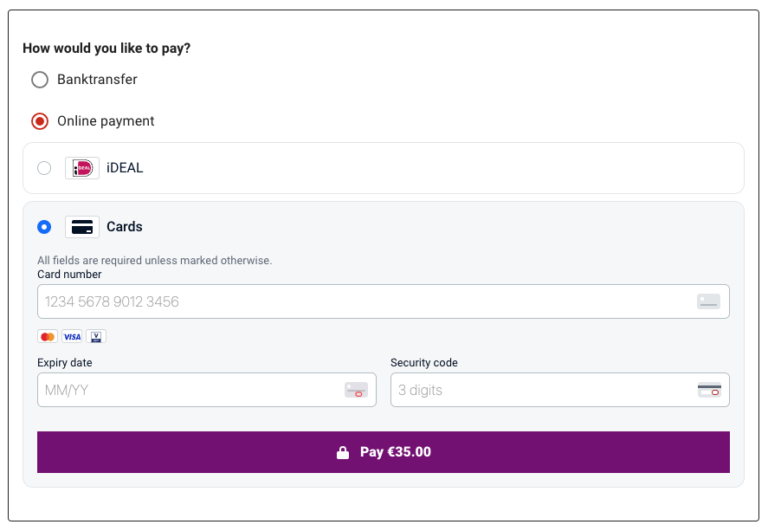Click the expiry date card hint icon
Viewport: 768px width, 531px height.
pyautogui.click(x=356, y=390)
